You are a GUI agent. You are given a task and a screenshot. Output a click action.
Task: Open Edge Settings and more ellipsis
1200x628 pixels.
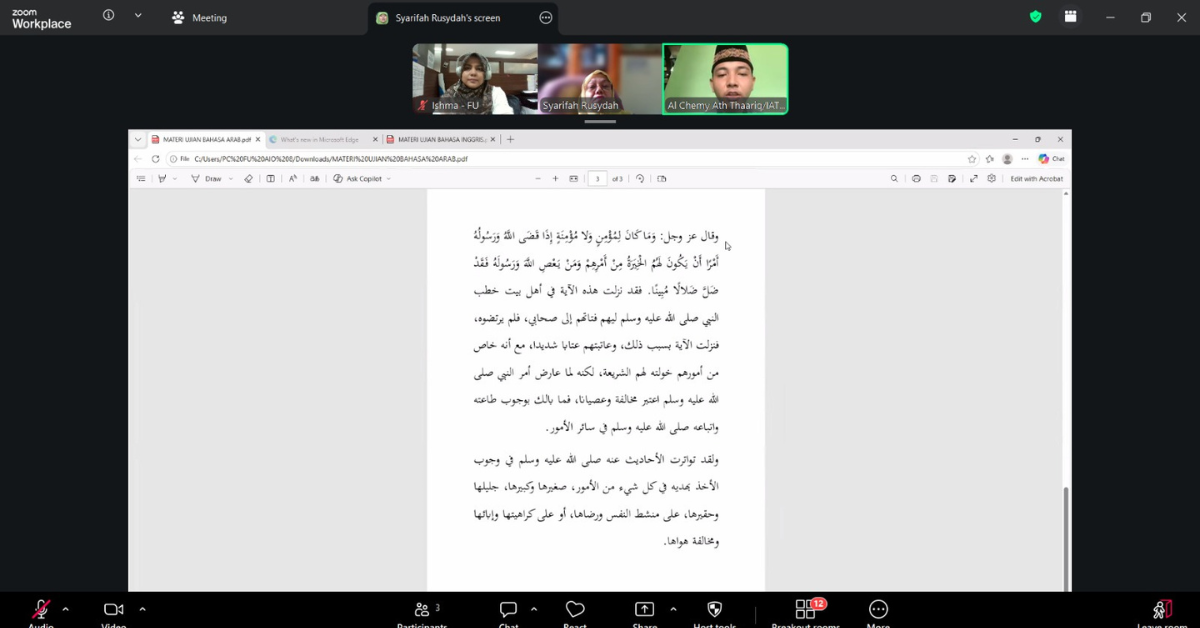coord(1024,159)
